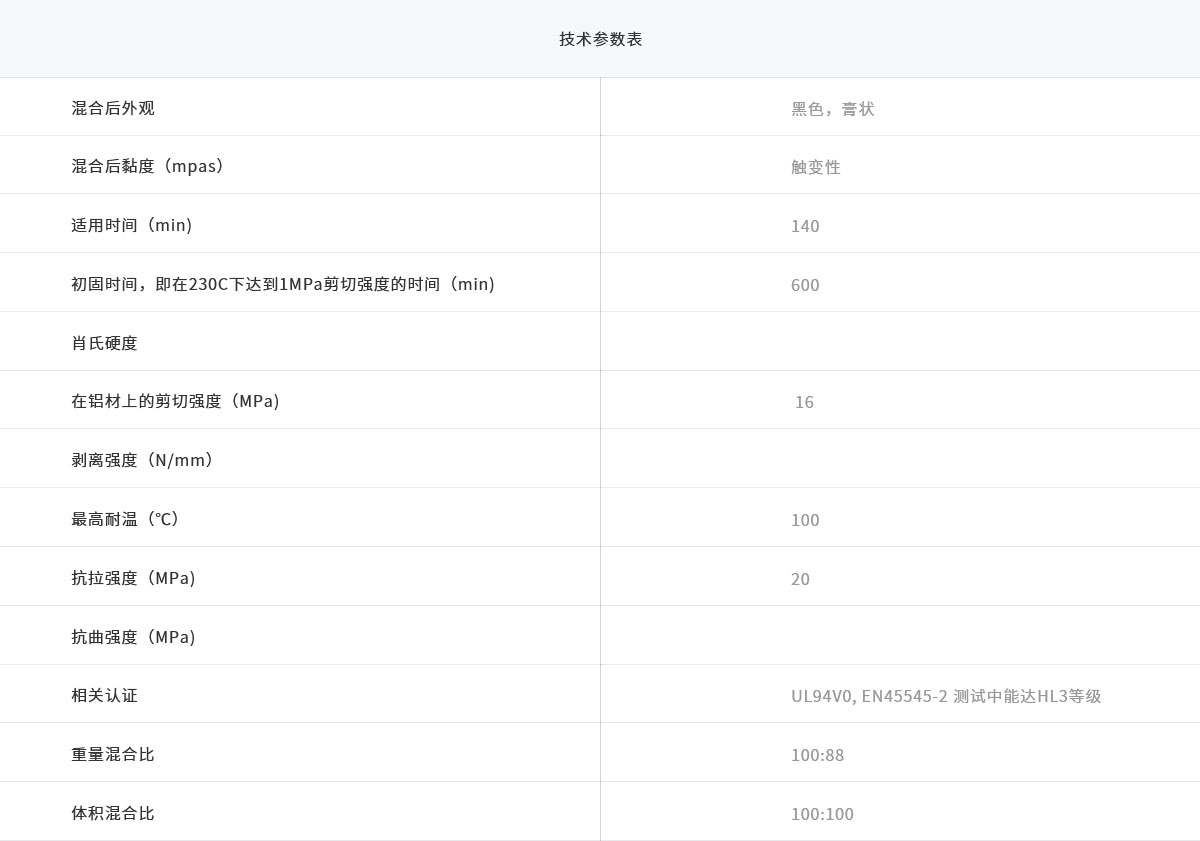Select the 在铝材上的剪切强度（MPa) label

point(175,401)
